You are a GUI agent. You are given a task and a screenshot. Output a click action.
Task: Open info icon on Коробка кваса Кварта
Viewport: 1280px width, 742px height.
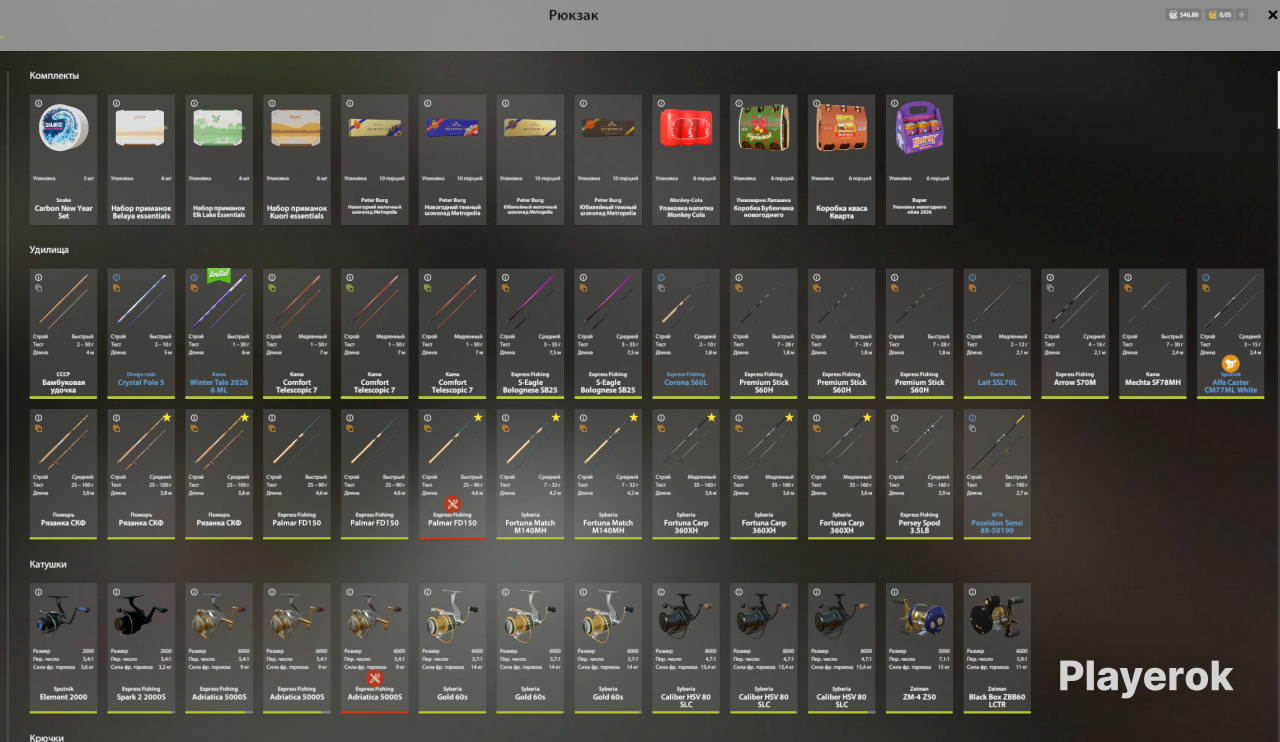(x=816, y=103)
